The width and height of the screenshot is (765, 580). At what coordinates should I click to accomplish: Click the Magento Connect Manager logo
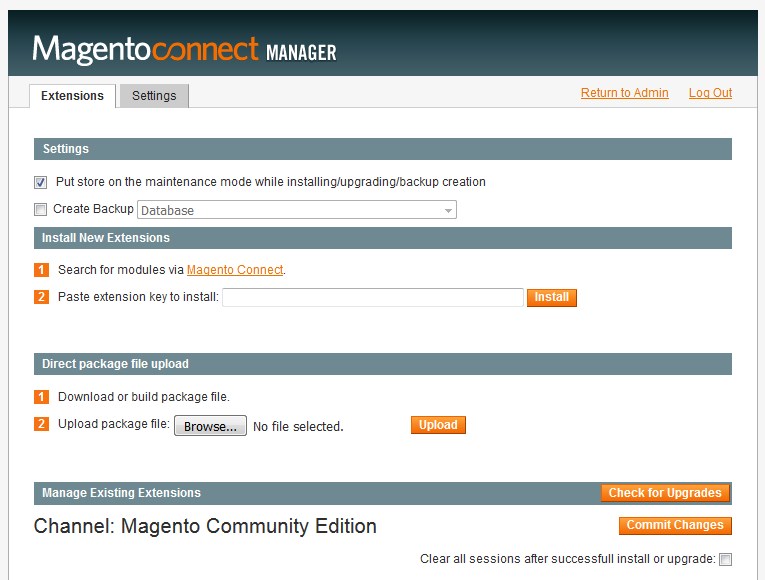point(184,49)
